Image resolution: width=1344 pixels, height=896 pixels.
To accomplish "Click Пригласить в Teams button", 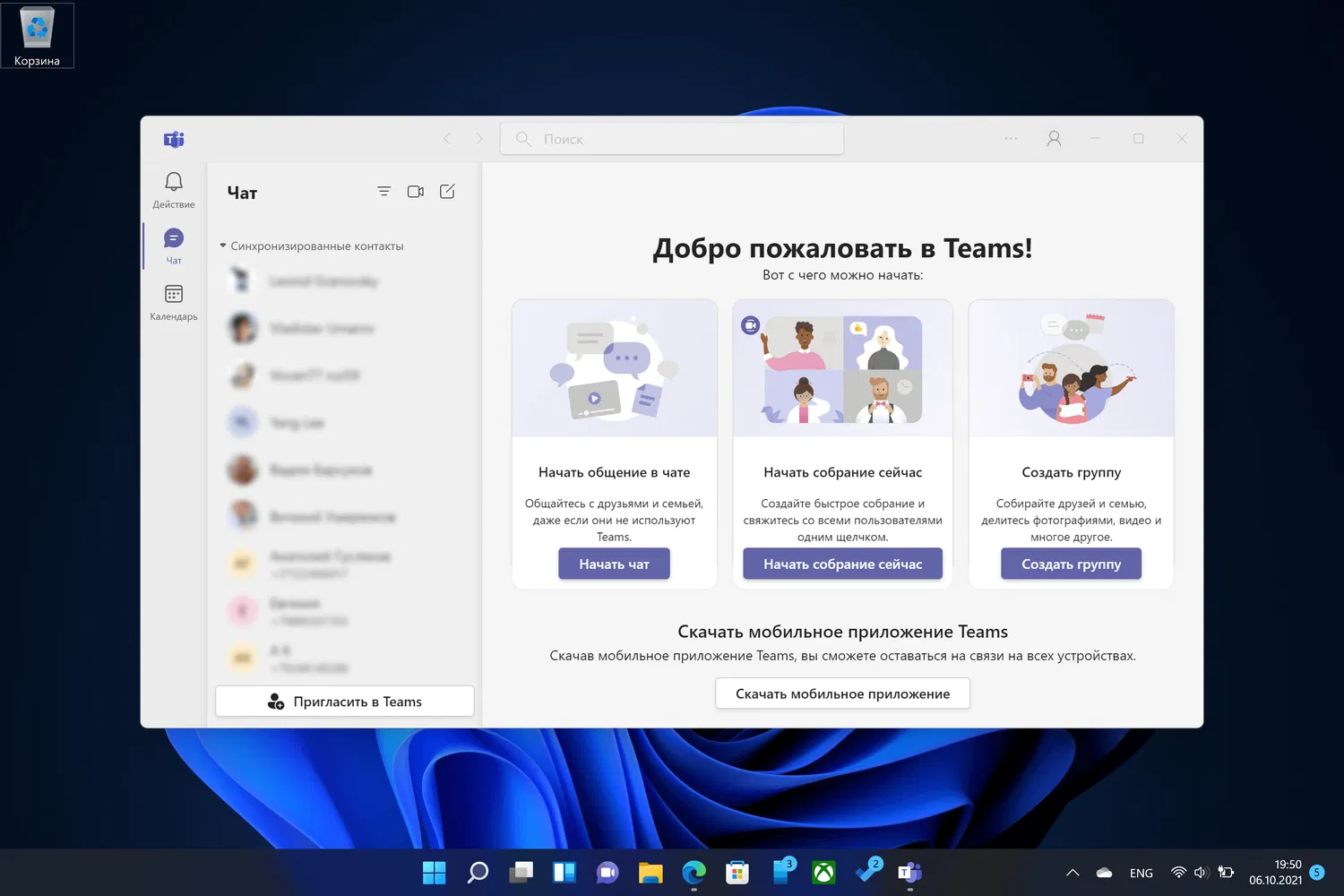I will coord(345,702).
